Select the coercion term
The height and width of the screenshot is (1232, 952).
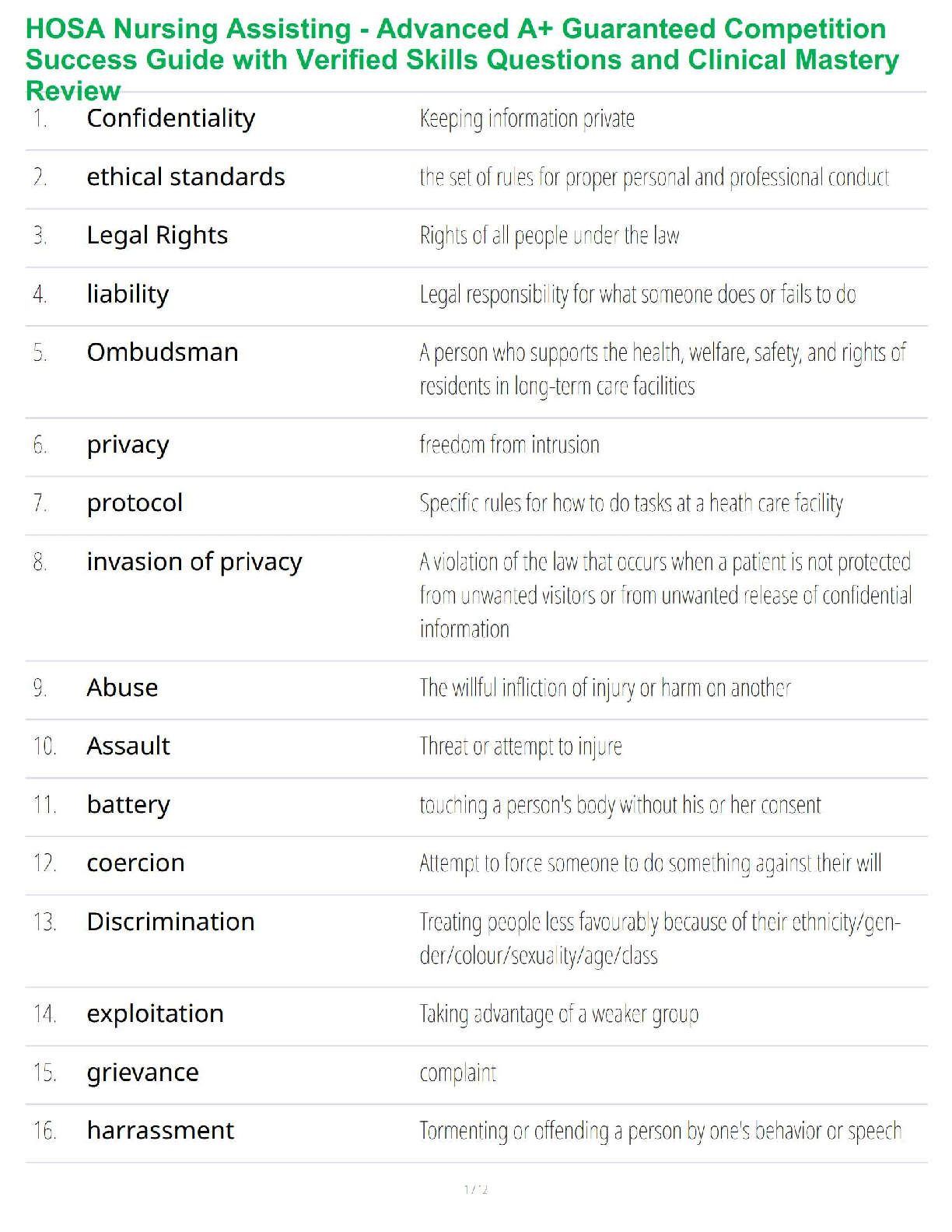point(135,863)
